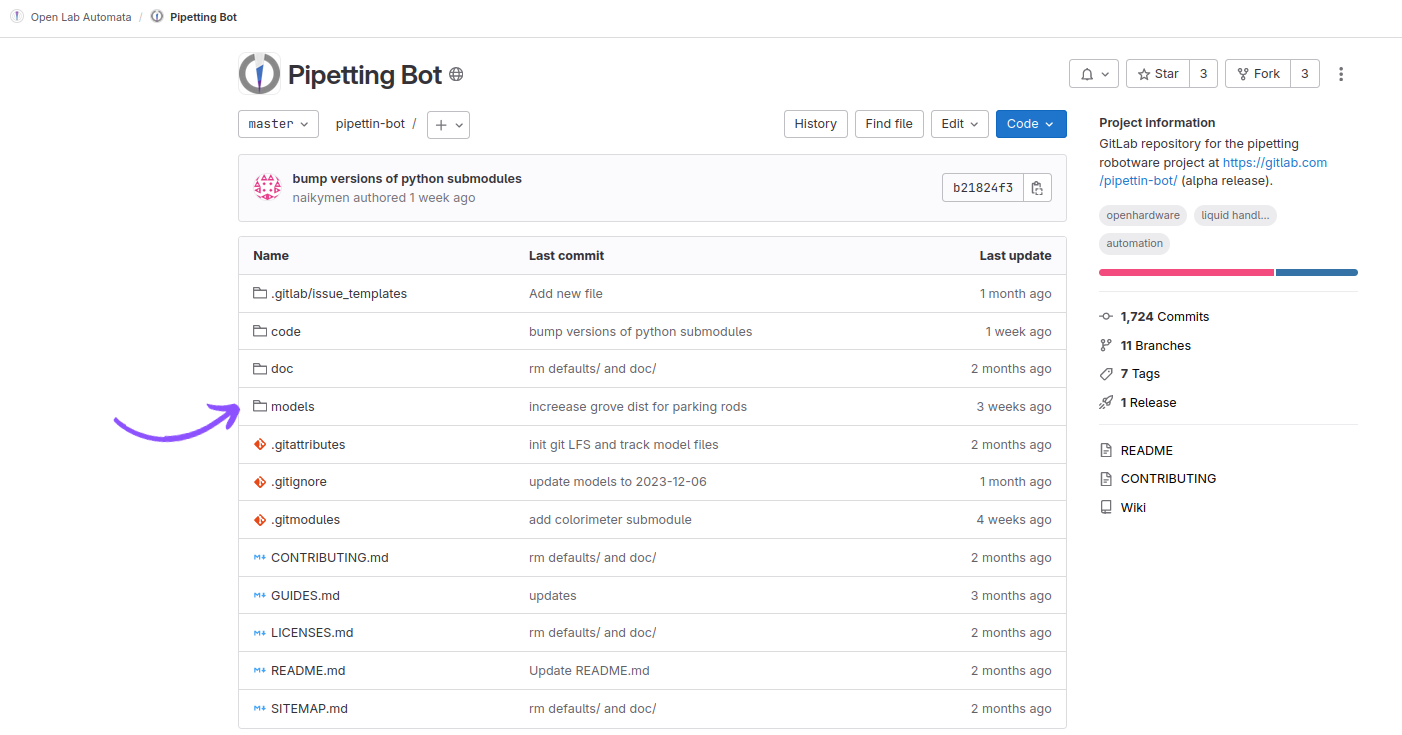The height and width of the screenshot is (735, 1402).
Task: Copy commit SHA with clipboard icon
Action: 1037,188
